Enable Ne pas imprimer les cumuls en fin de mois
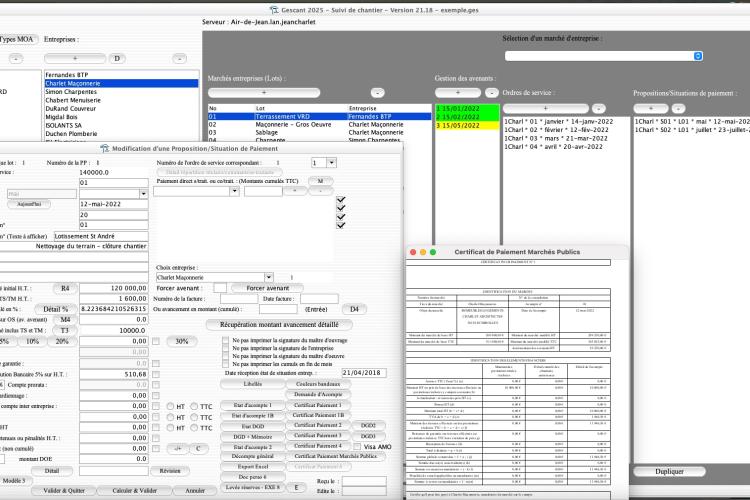This screenshot has height=500, width=750. [225, 364]
